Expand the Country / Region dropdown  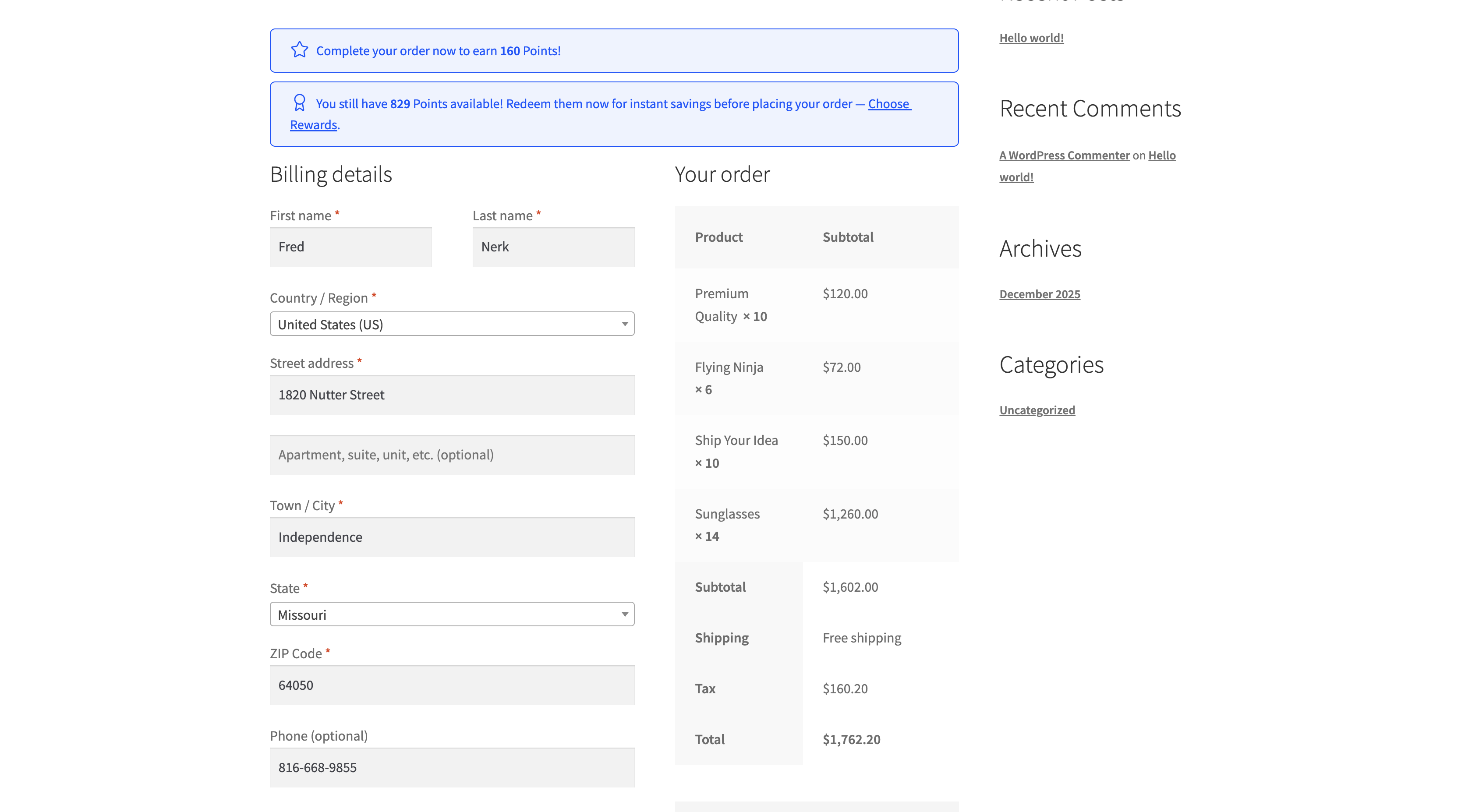pyautogui.click(x=446, y=324)
